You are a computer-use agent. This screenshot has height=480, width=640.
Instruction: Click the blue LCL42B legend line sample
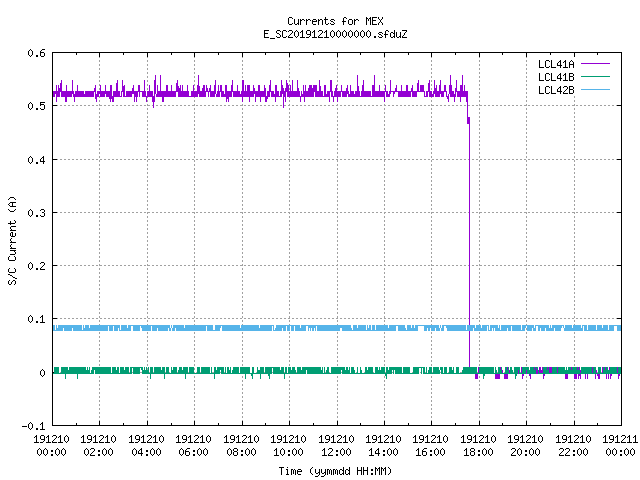[x=596, y=90]
